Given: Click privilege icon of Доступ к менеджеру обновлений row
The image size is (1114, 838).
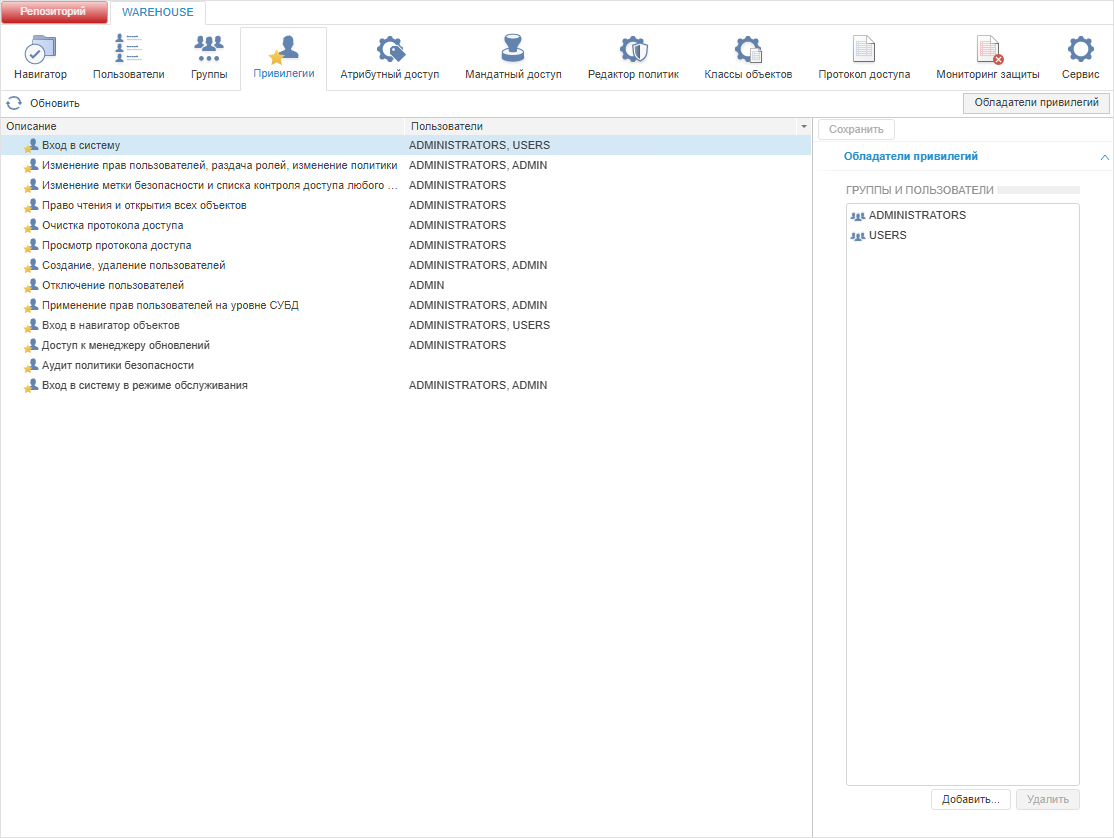Looking at the screenshot, I should point(31,345).
